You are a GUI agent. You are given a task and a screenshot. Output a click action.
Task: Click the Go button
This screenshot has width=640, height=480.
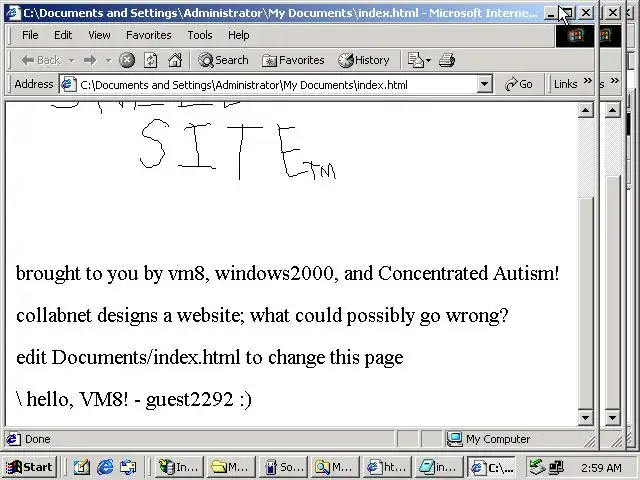coord(519,84)
